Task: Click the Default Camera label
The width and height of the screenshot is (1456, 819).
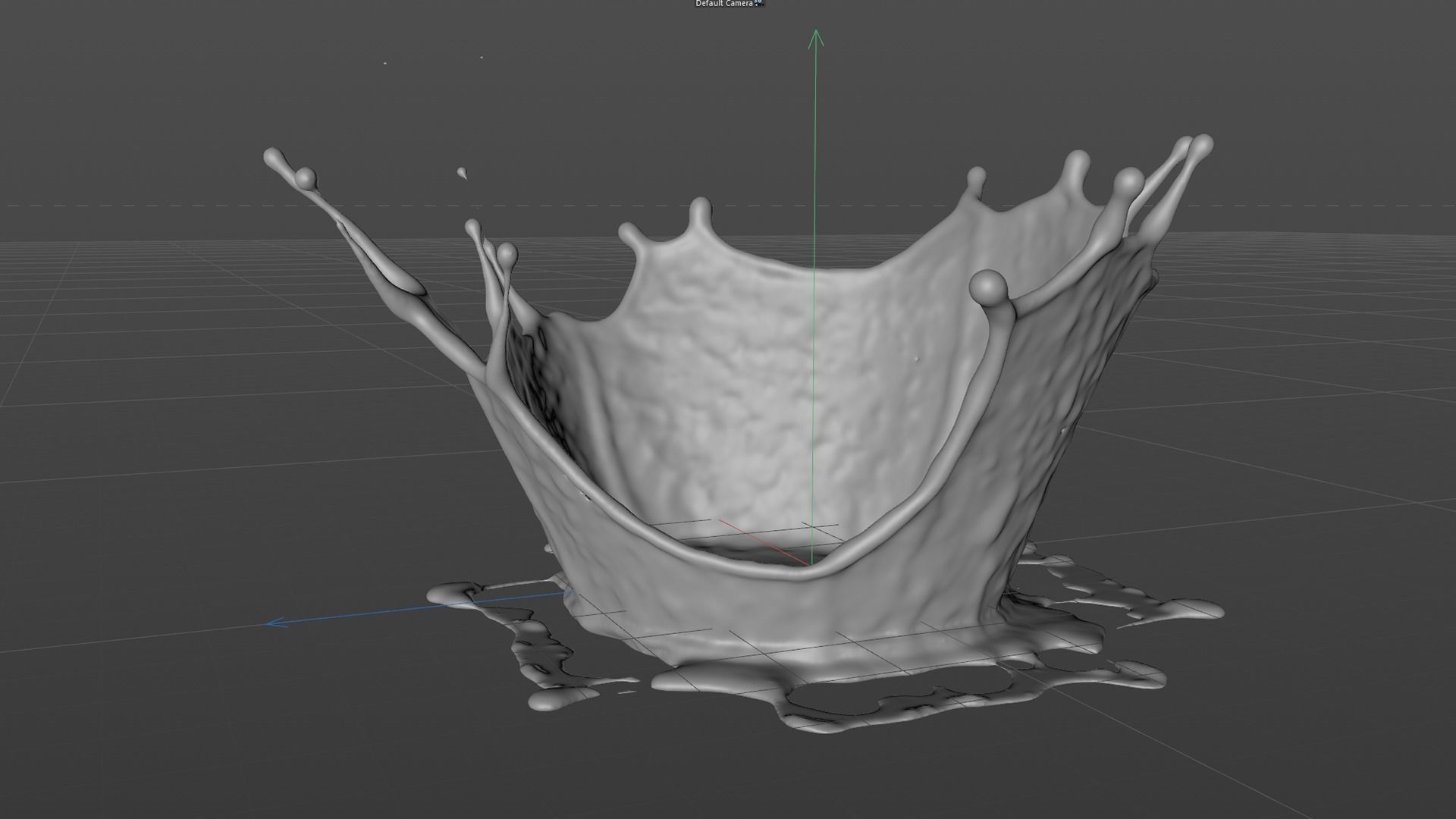Action: click(723, 4)
